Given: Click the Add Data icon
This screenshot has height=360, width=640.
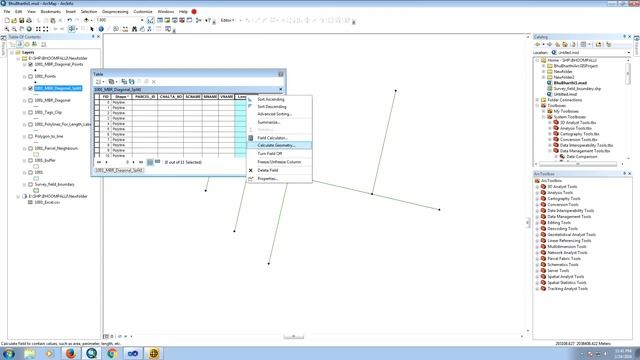Looking at the screenshot, I should click(86, 20).
